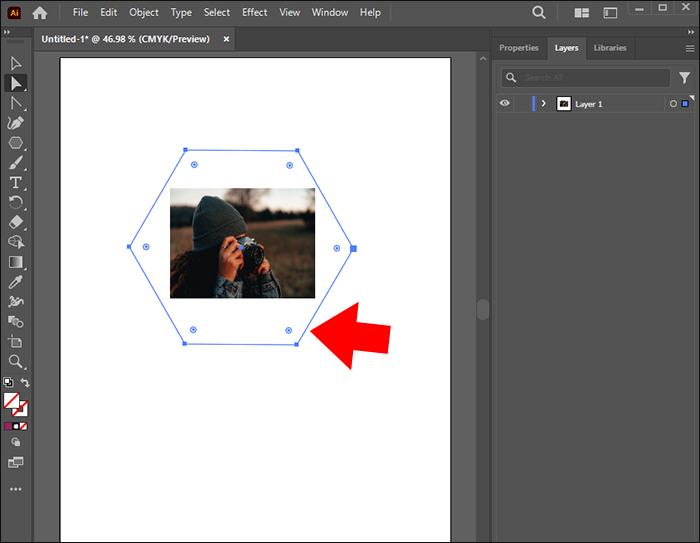
Task: Switch to the Properties tab
Action: coord(519,48)
